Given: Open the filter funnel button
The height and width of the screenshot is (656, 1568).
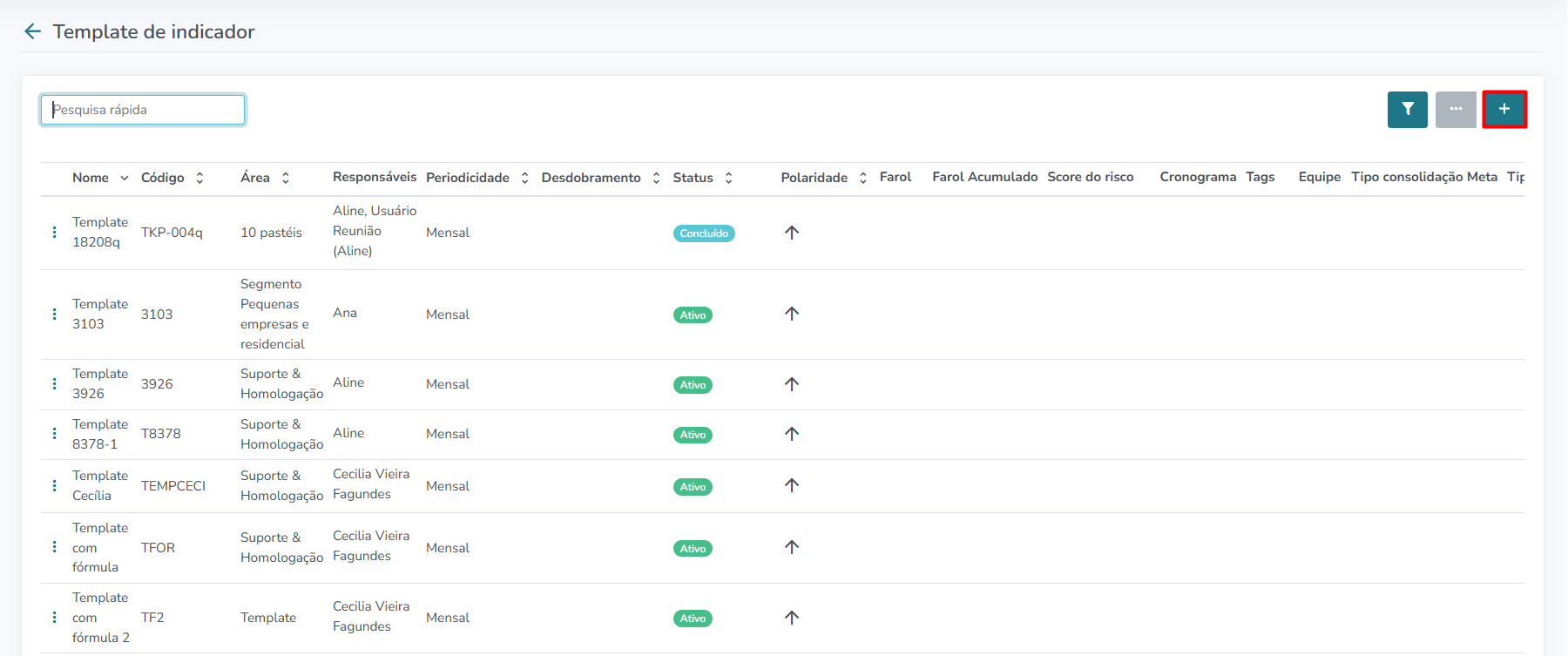Looking at the screenshot, I should [1408, 109].
